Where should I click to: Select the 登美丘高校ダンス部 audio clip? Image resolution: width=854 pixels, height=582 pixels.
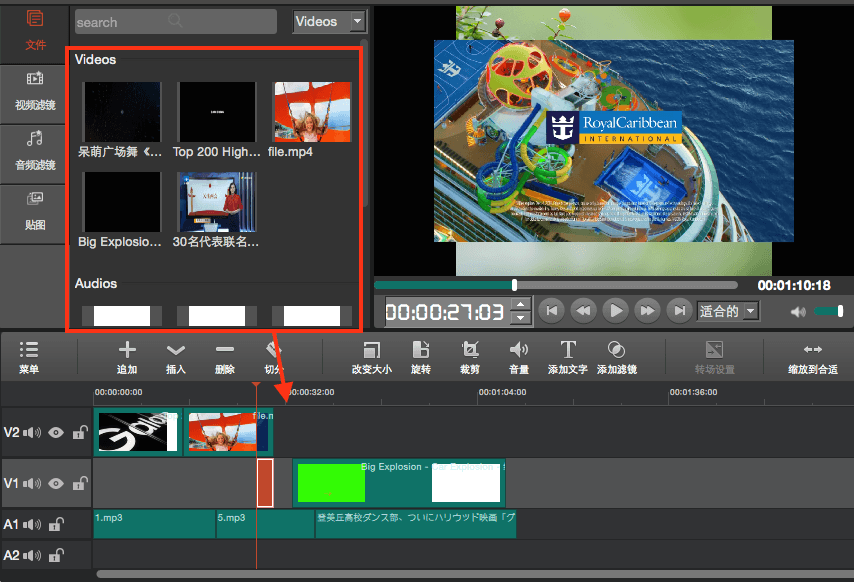tap(416, 524)
